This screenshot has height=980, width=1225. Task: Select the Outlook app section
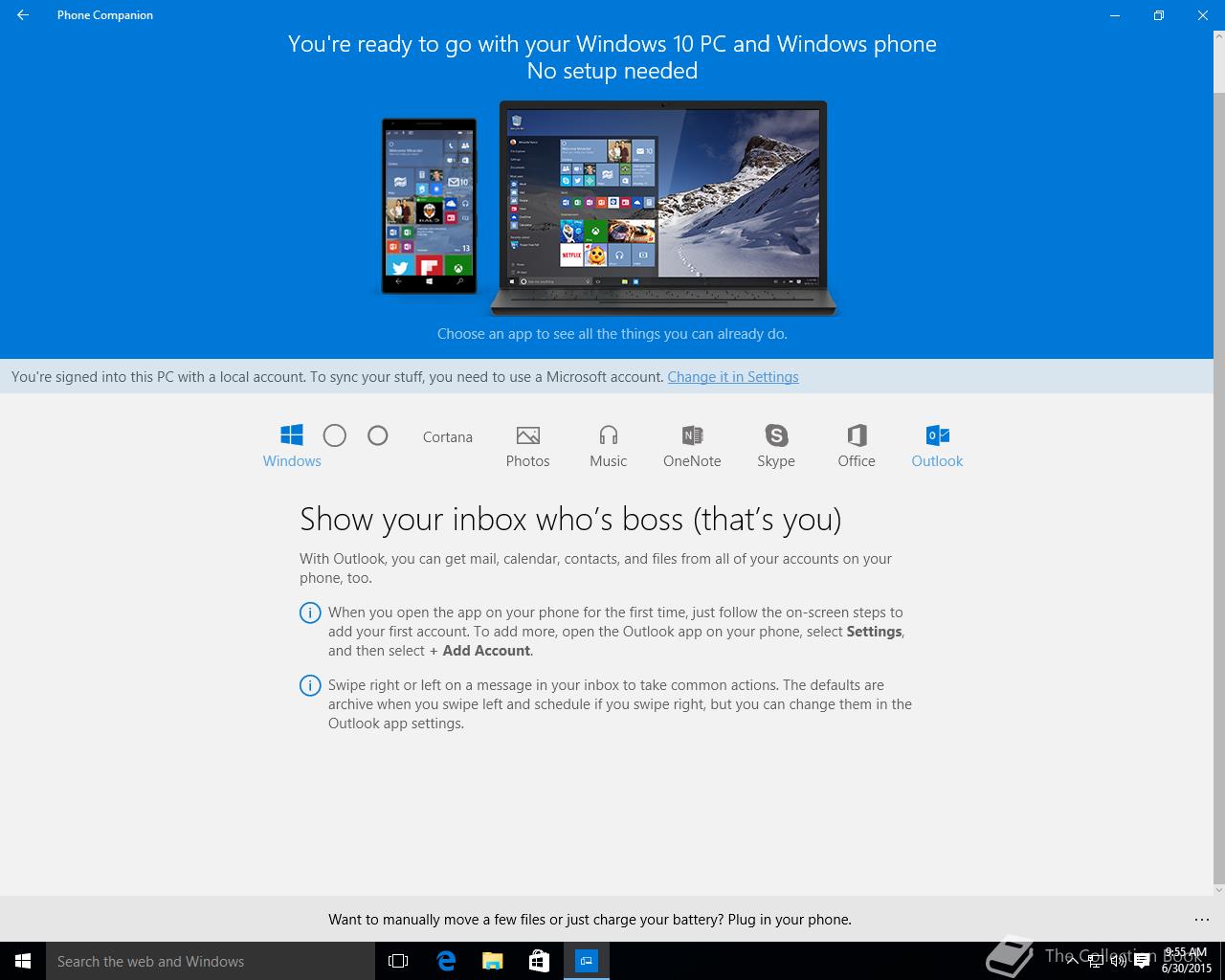click(x=937, y=446)
